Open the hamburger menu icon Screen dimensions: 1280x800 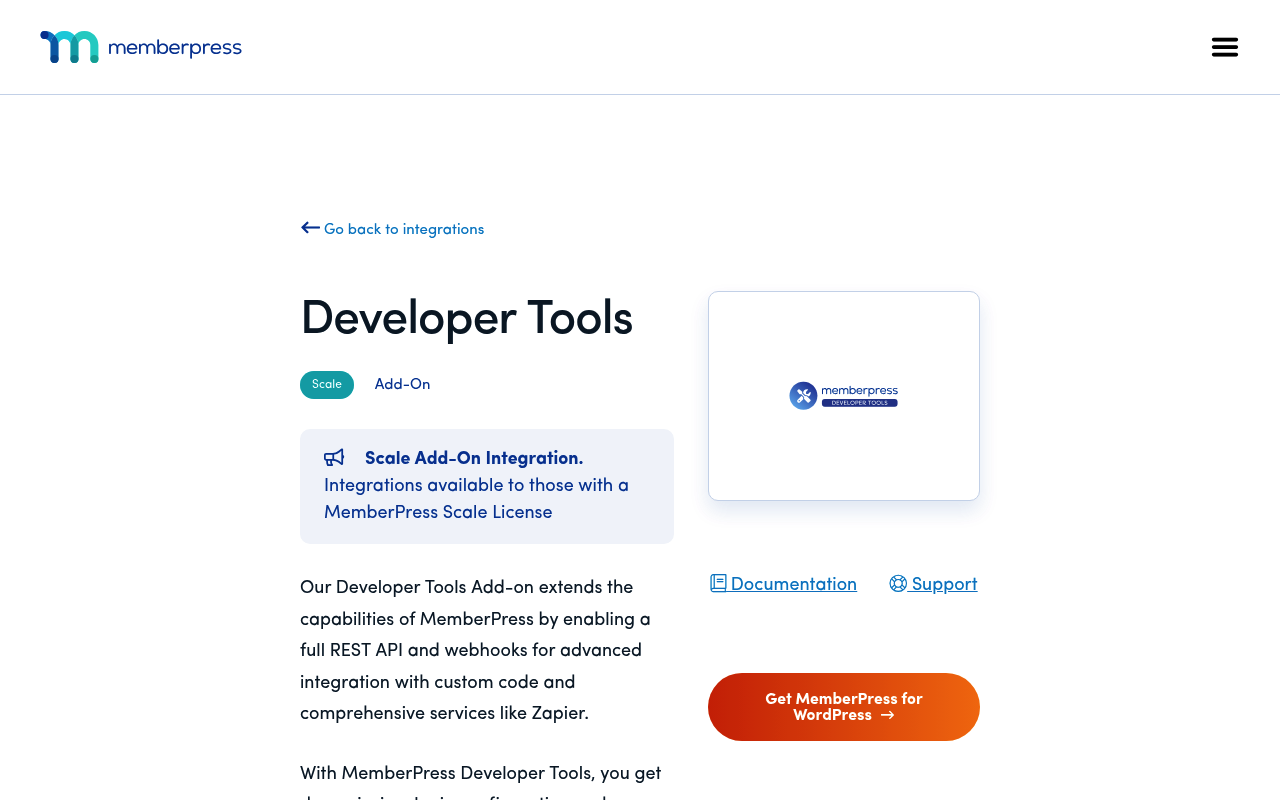click(x=1225, y=47)
